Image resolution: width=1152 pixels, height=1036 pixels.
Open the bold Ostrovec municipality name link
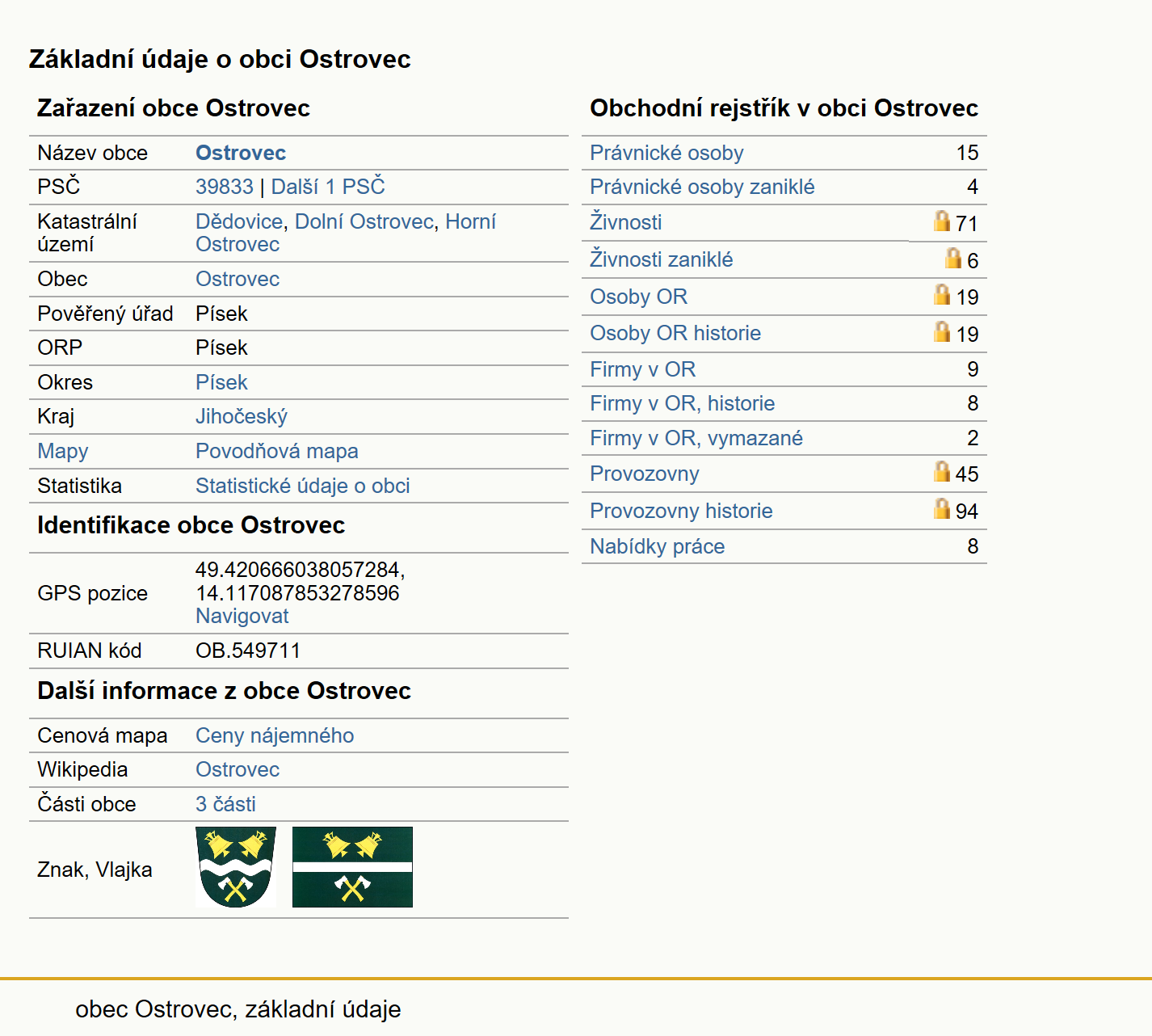coord(241,153)
